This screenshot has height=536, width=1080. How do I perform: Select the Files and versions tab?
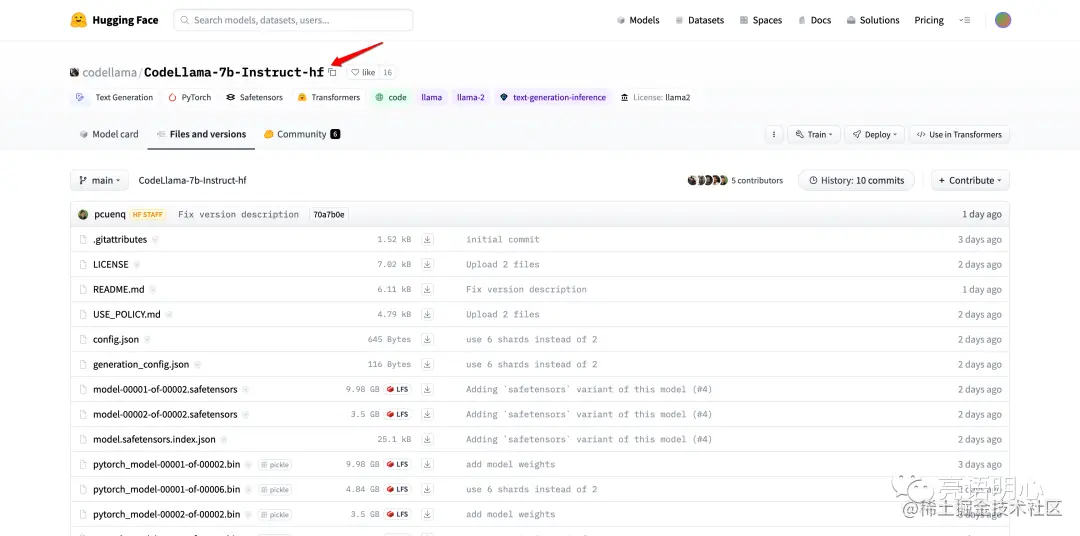tap(201, 134)
